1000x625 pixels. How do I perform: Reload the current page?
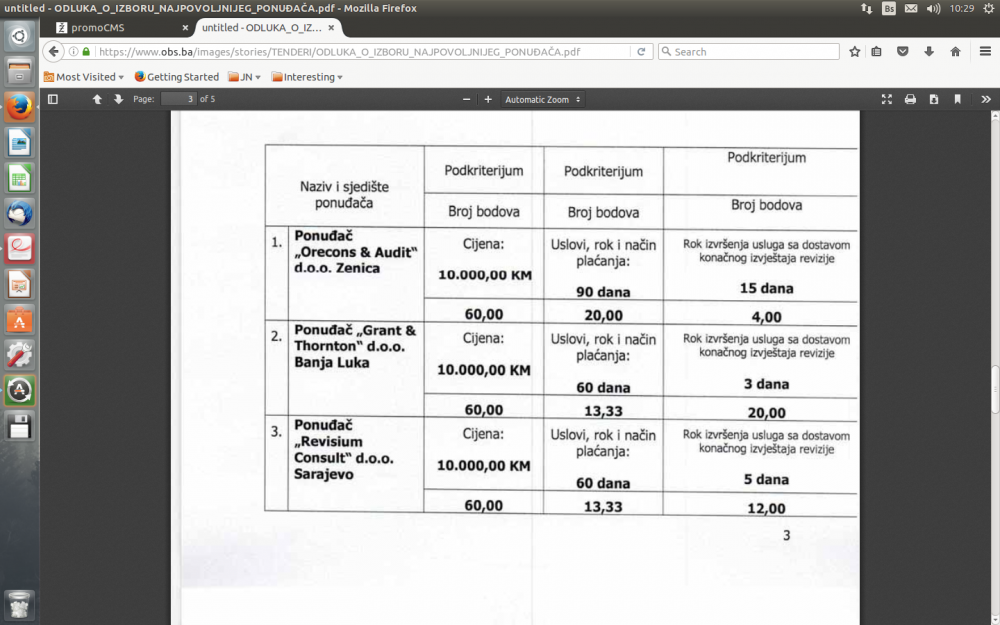point(642,52)
